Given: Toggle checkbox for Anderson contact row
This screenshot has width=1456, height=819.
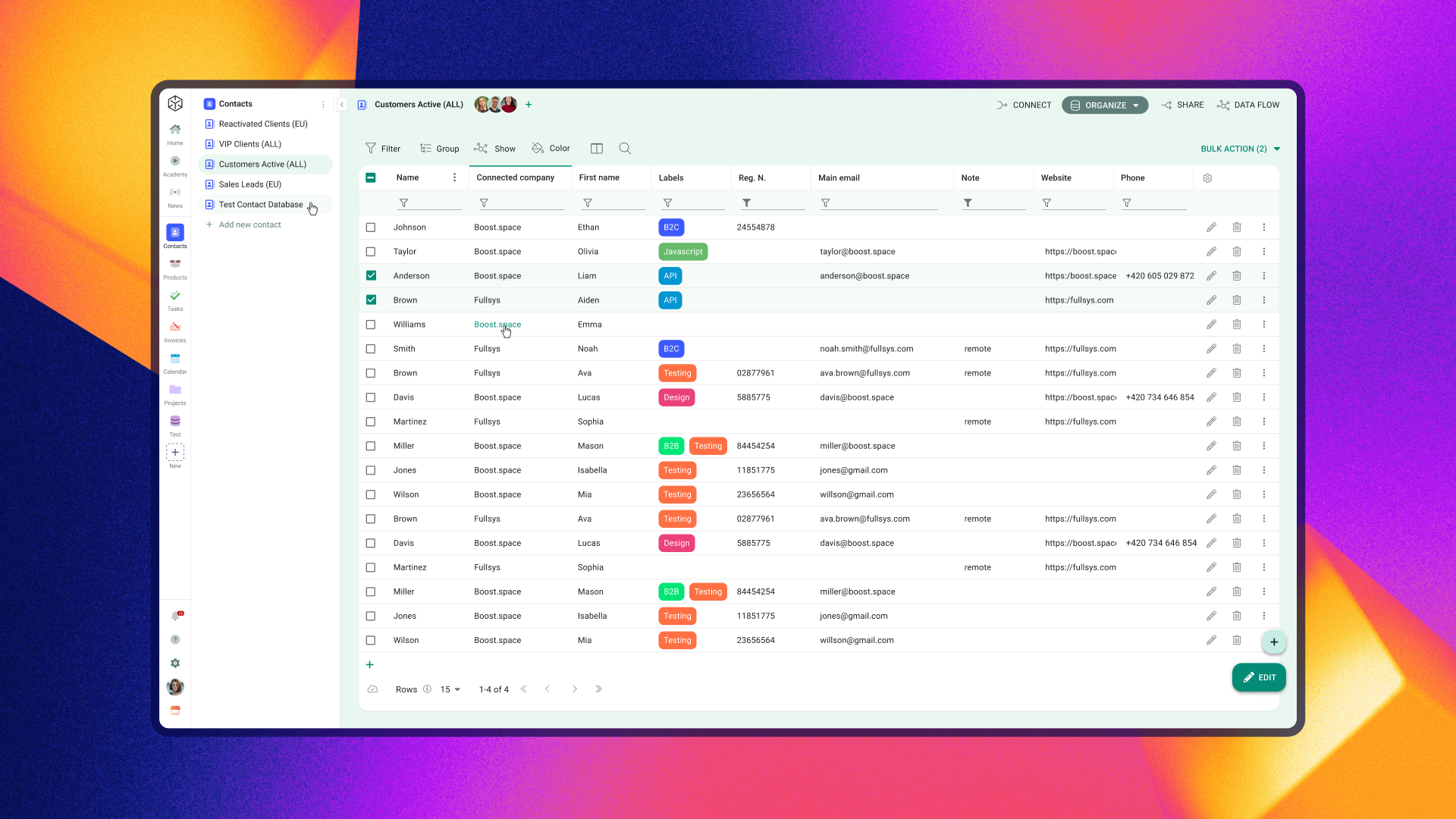Looking at the screenshot, I should click(371, 275).
